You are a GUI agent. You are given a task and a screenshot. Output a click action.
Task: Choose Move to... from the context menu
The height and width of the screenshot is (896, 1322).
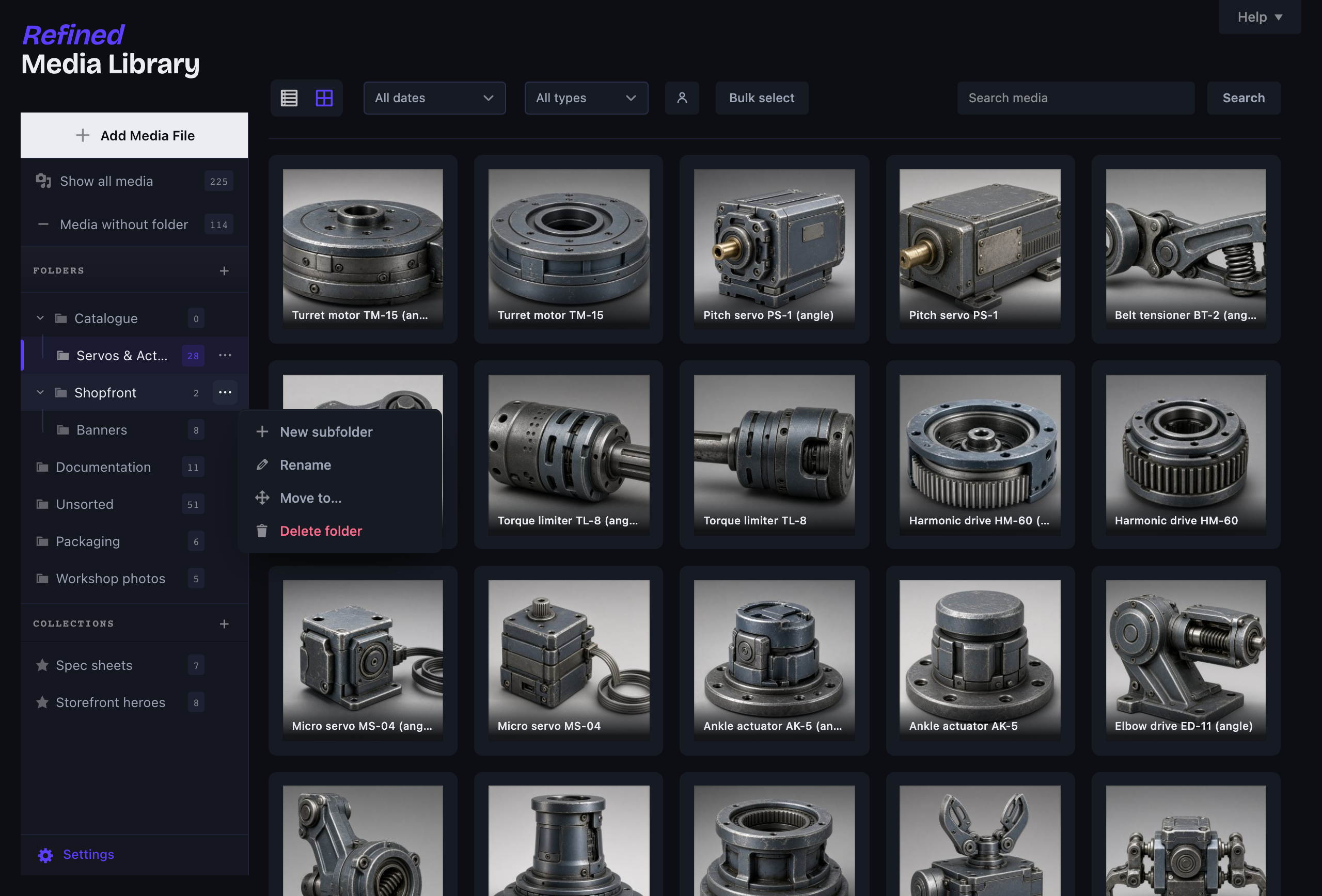[340, 498]
